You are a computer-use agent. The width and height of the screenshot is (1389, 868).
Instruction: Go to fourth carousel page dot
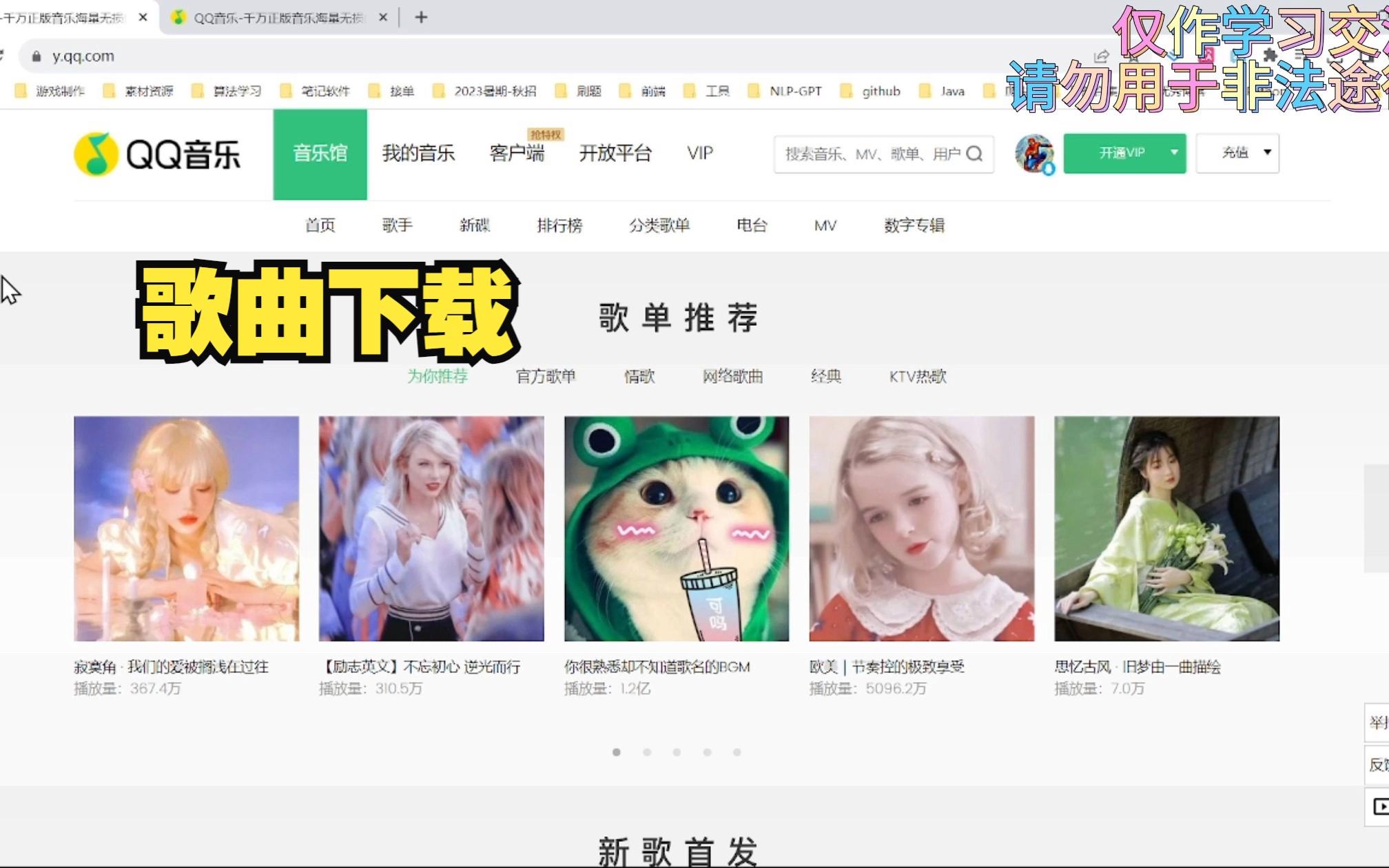[x=707, y=752]
